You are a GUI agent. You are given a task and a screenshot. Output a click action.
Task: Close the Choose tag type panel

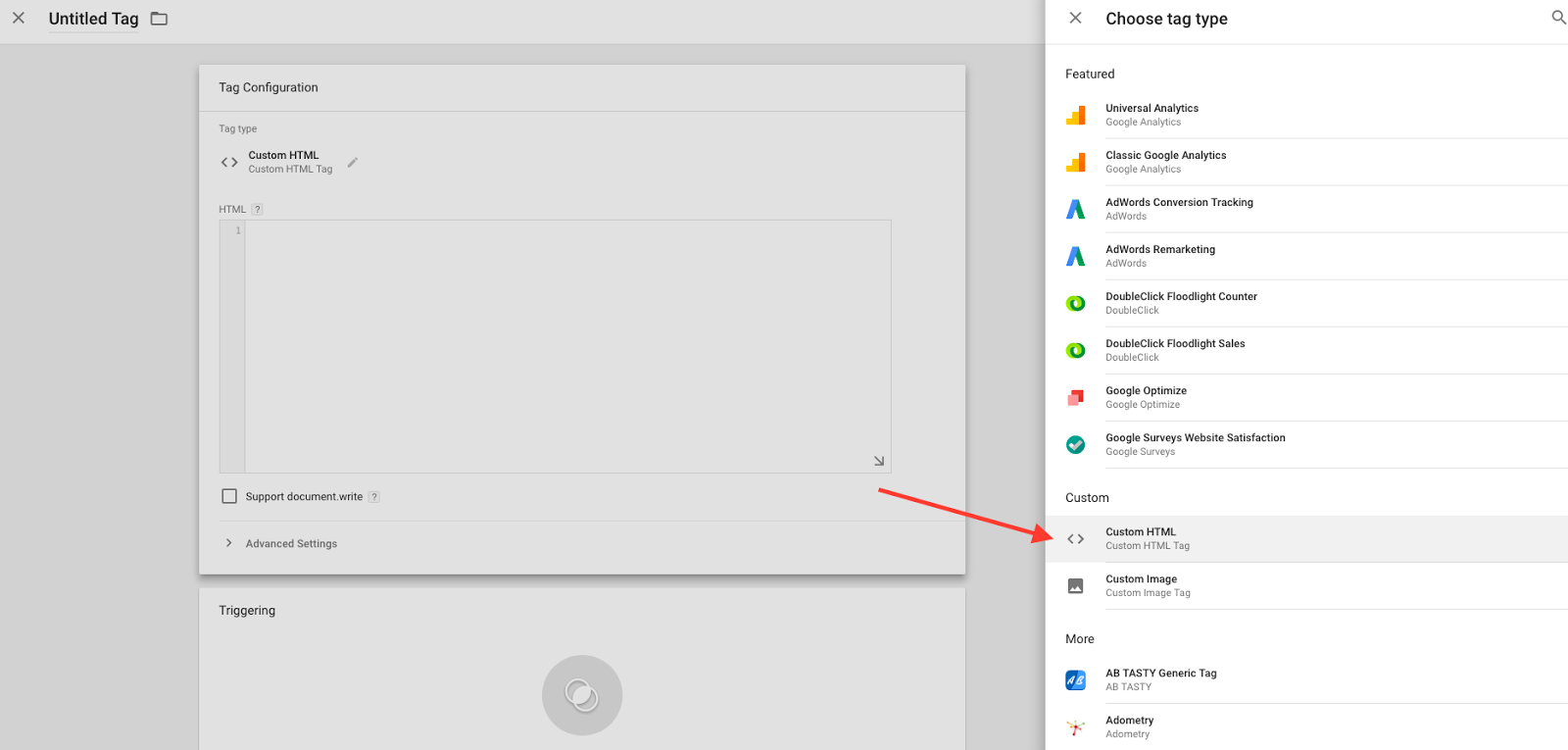[1076, 18]
